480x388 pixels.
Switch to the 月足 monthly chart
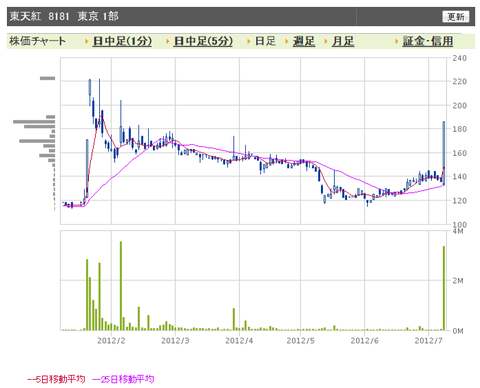[343, 41]
